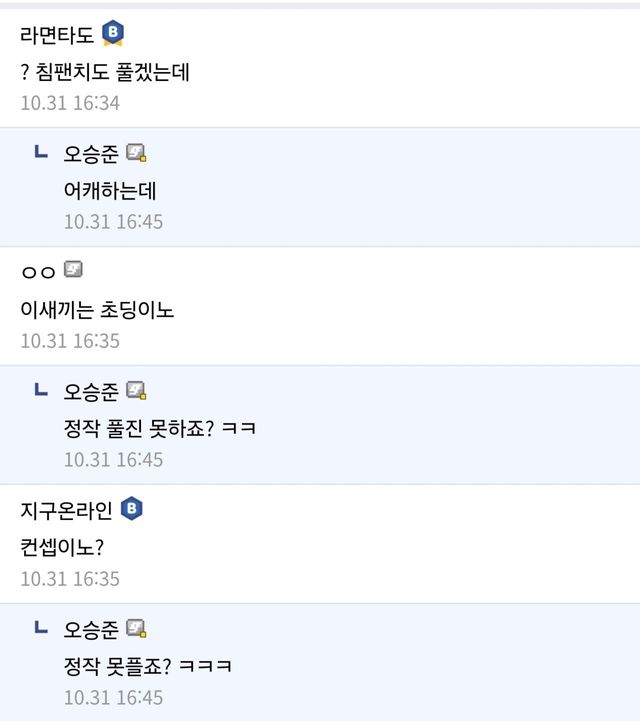The width and height of the screenshot is (640, 721).
Task: Click the 10.31 16:34 timestamp
Action: point(70,103)
